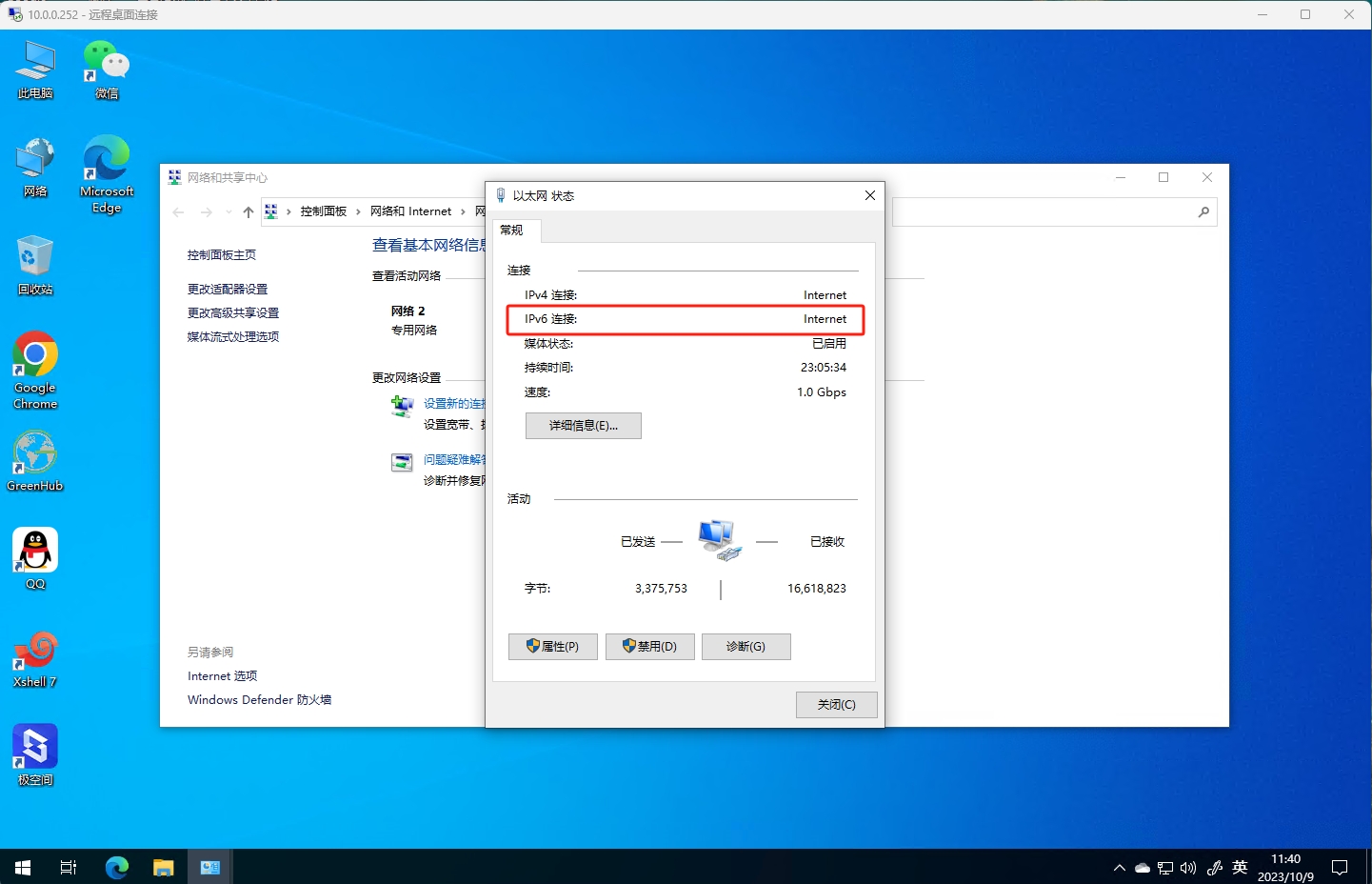Image resolution: width=1372 pixels, height=884 pixels.
Task: Expand hidden tray icons with the chevron
Action: click(1119, 867)
